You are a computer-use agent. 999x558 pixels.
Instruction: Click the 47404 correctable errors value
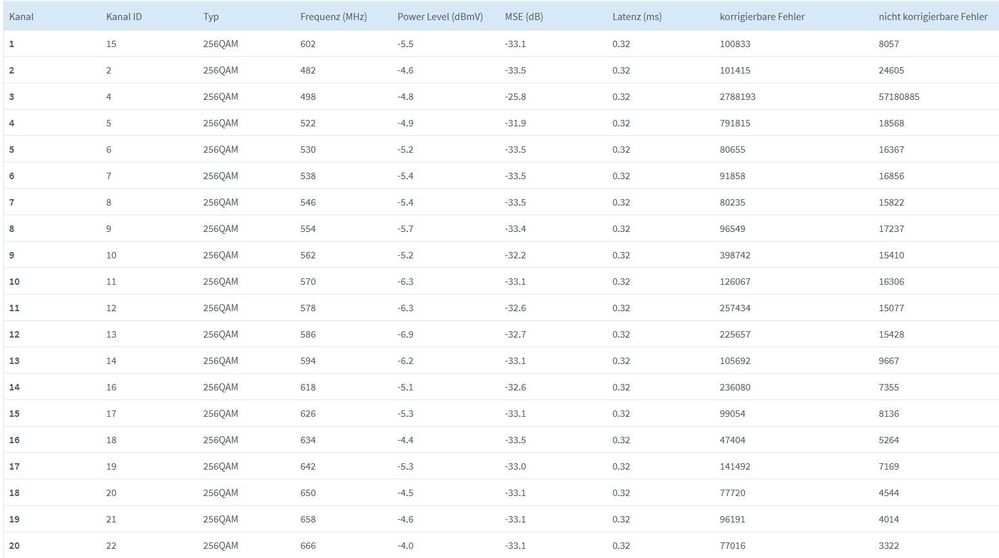pyautogui.click(x=734, y=440)
